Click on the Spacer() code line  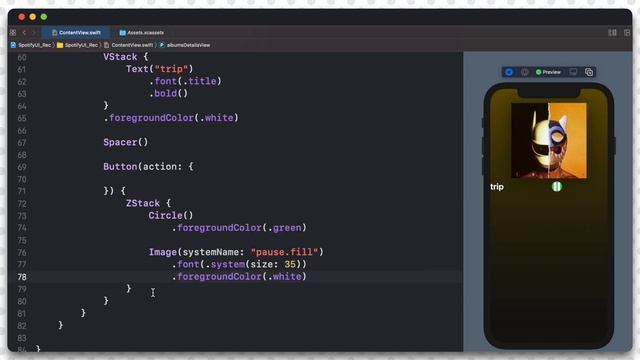(126, 142)
